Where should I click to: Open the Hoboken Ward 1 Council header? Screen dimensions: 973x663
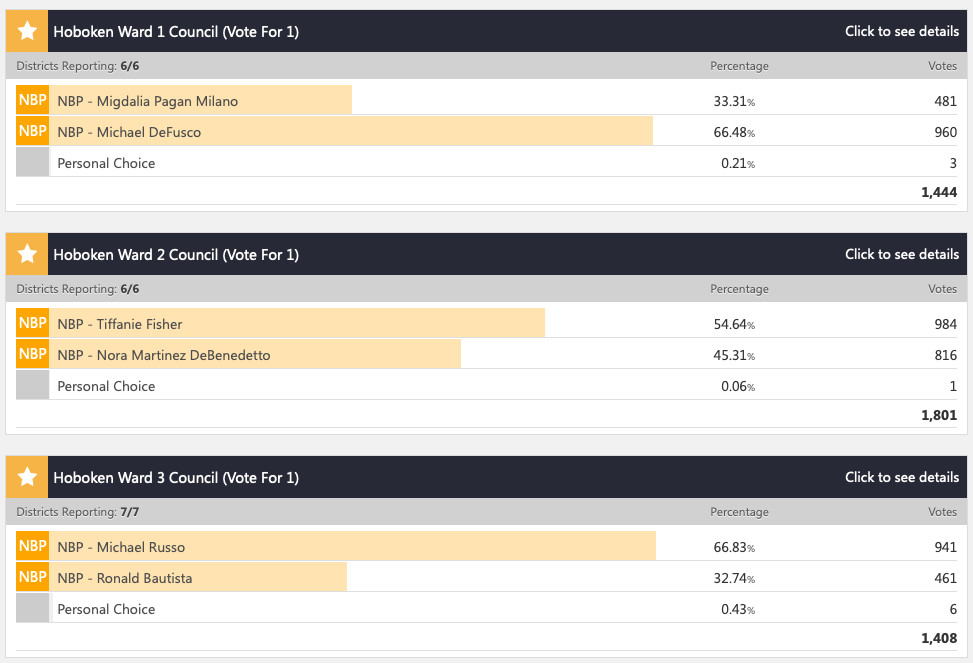(176, 31)
